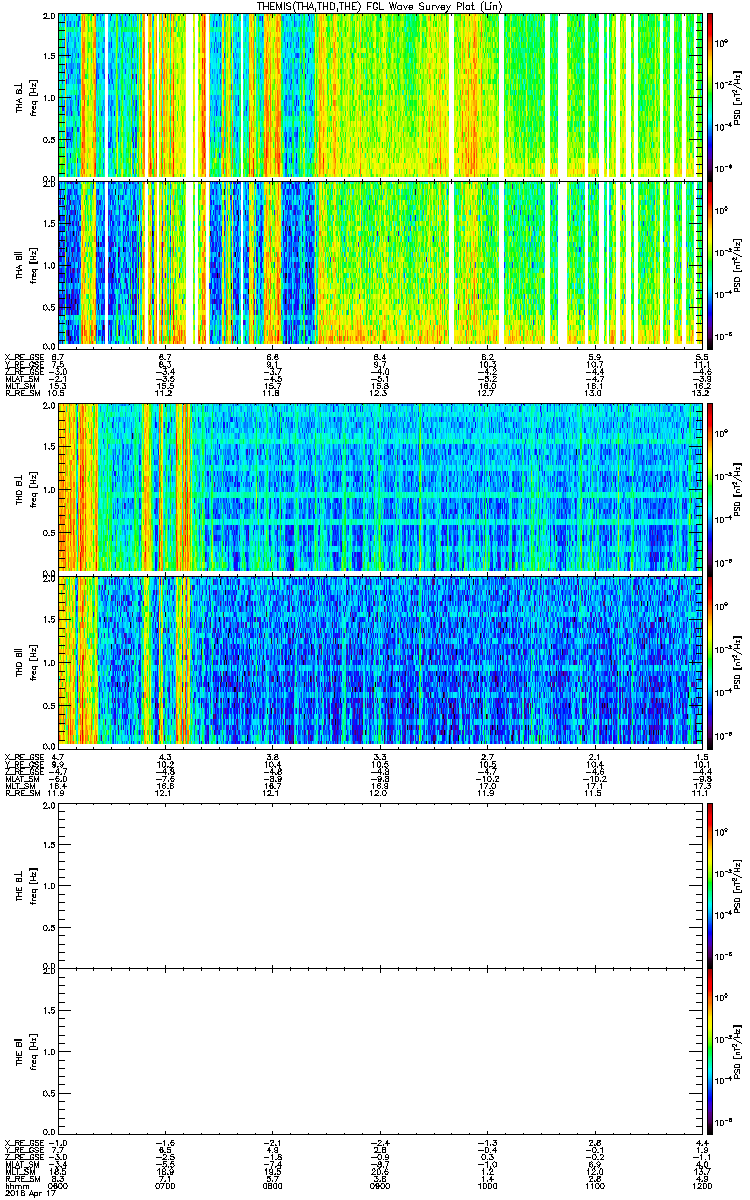
Task: Click the 0700 time tick label
Action: click(x=165, y=1184)
